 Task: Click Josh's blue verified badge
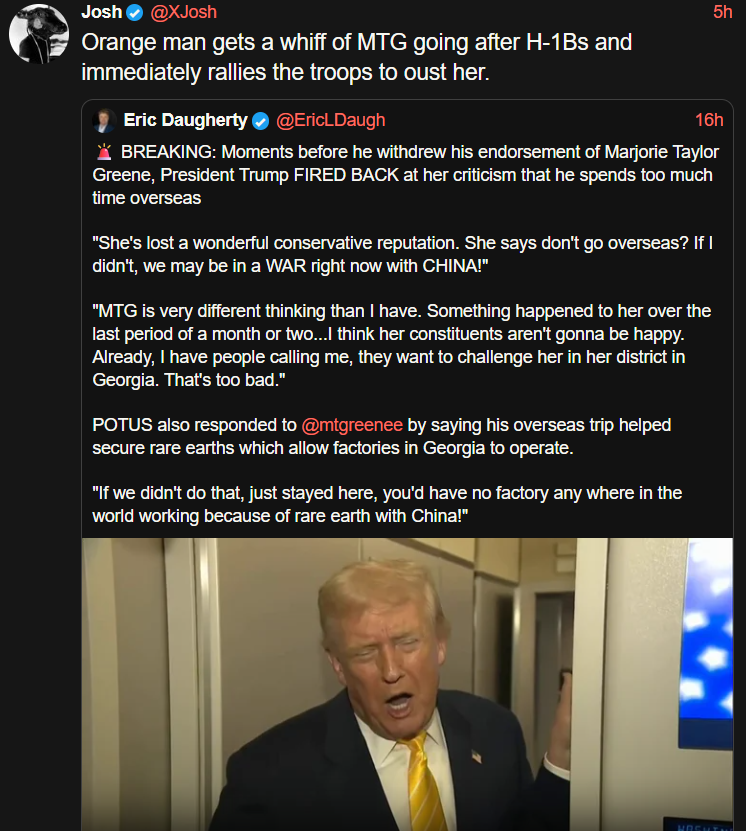[x=135, y=12]
